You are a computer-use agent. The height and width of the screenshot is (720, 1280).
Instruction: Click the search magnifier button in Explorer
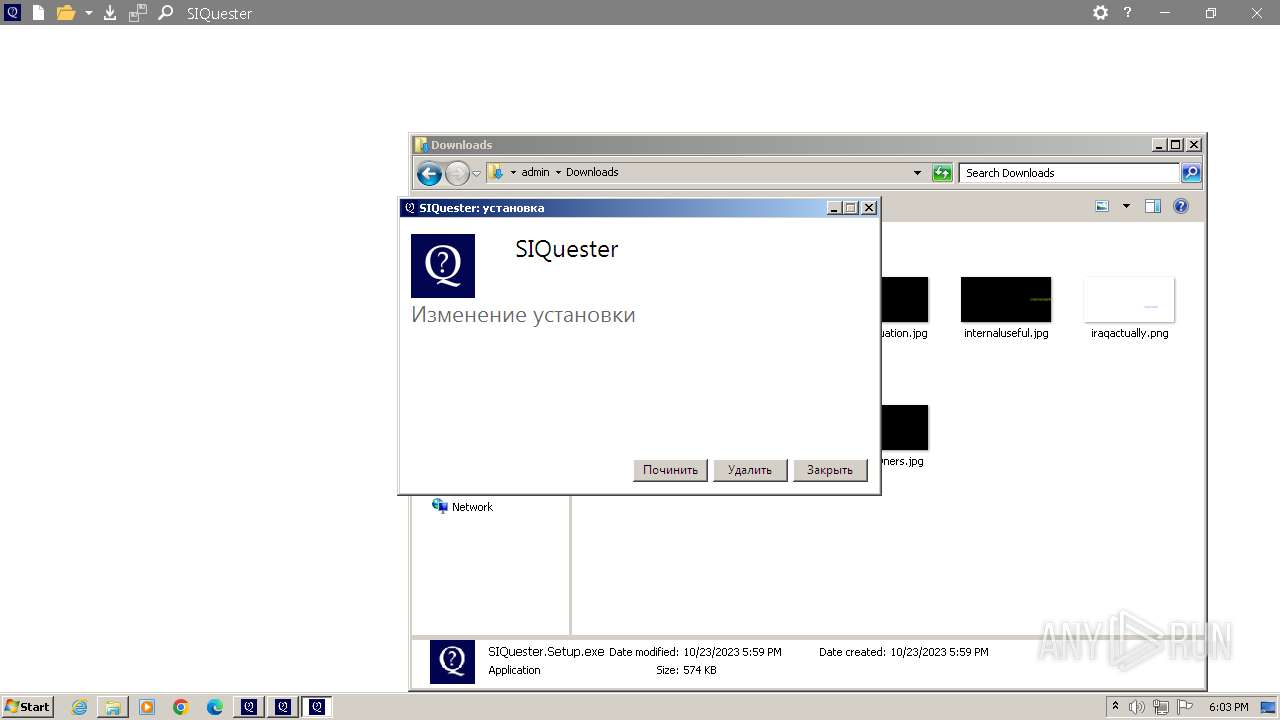1191,173
